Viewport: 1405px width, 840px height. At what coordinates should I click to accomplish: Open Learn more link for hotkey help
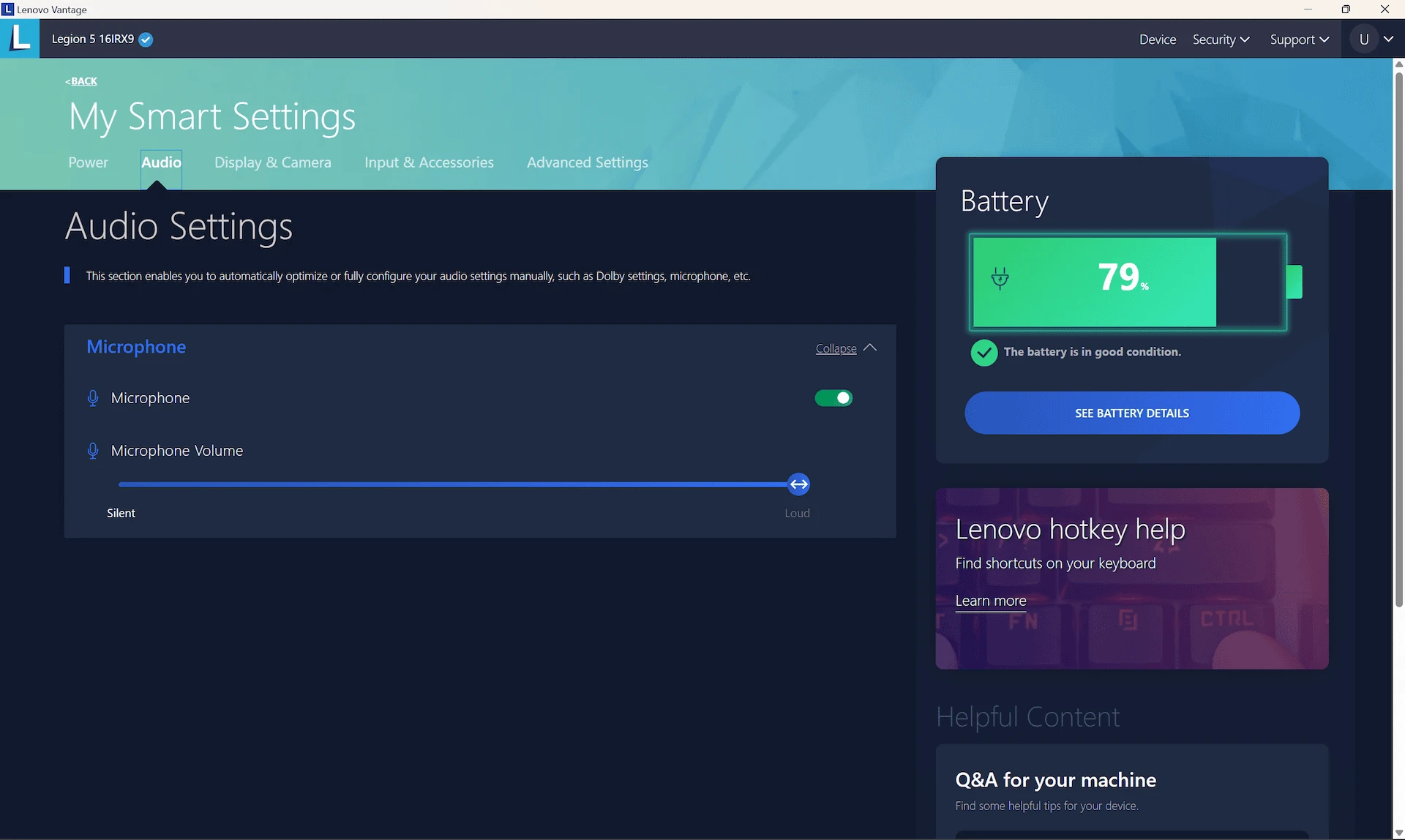click(x=991, y=601)
